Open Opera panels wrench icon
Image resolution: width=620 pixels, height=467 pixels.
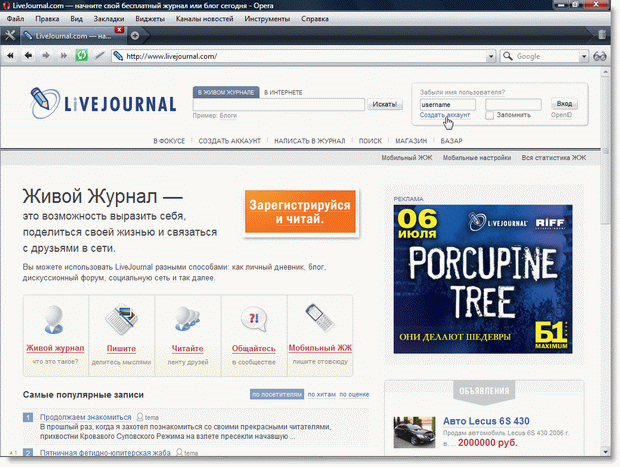point(10,36)
